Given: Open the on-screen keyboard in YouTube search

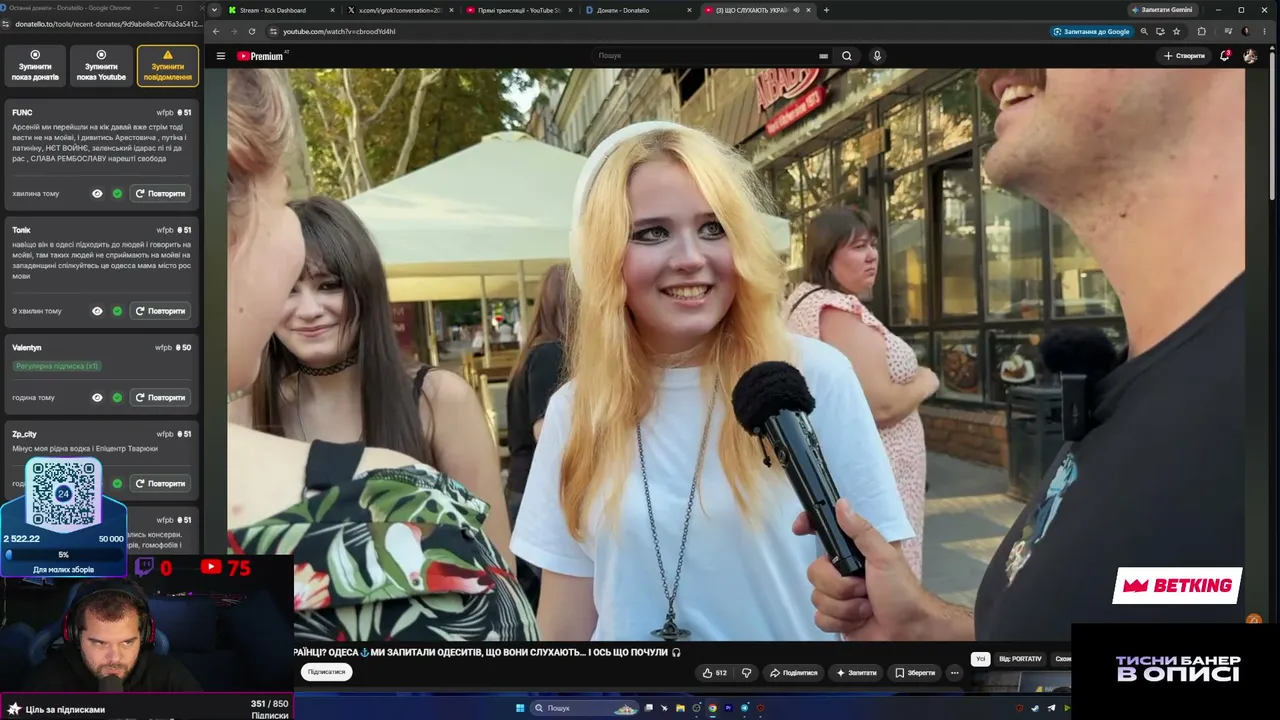Looking at the screenshot, I should (823, 56).
